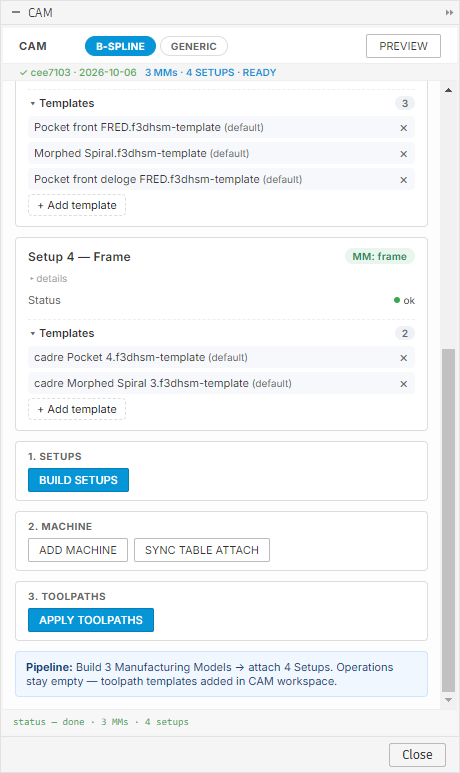Click the PREVIEW button
The image size is (460, 773).
pos(403,46)
